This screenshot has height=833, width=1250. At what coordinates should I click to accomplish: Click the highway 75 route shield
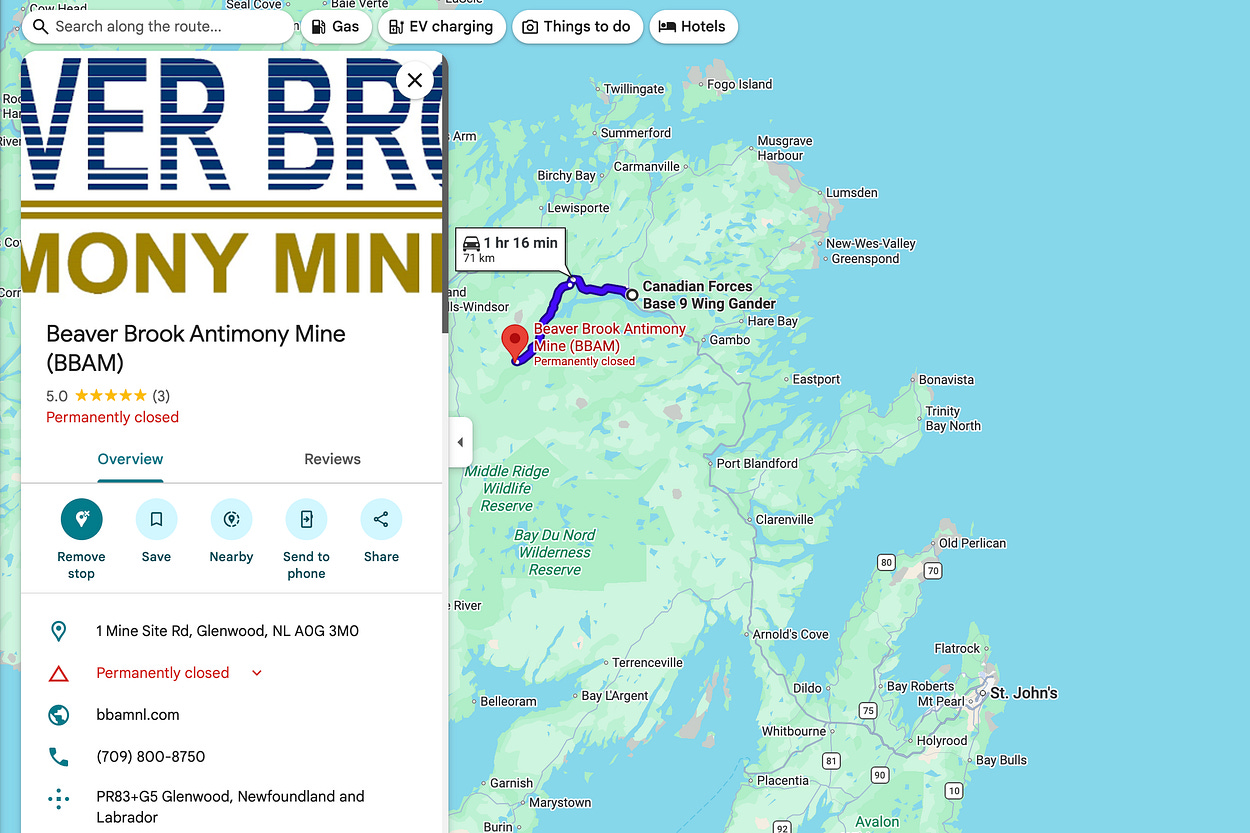(868, 711)
